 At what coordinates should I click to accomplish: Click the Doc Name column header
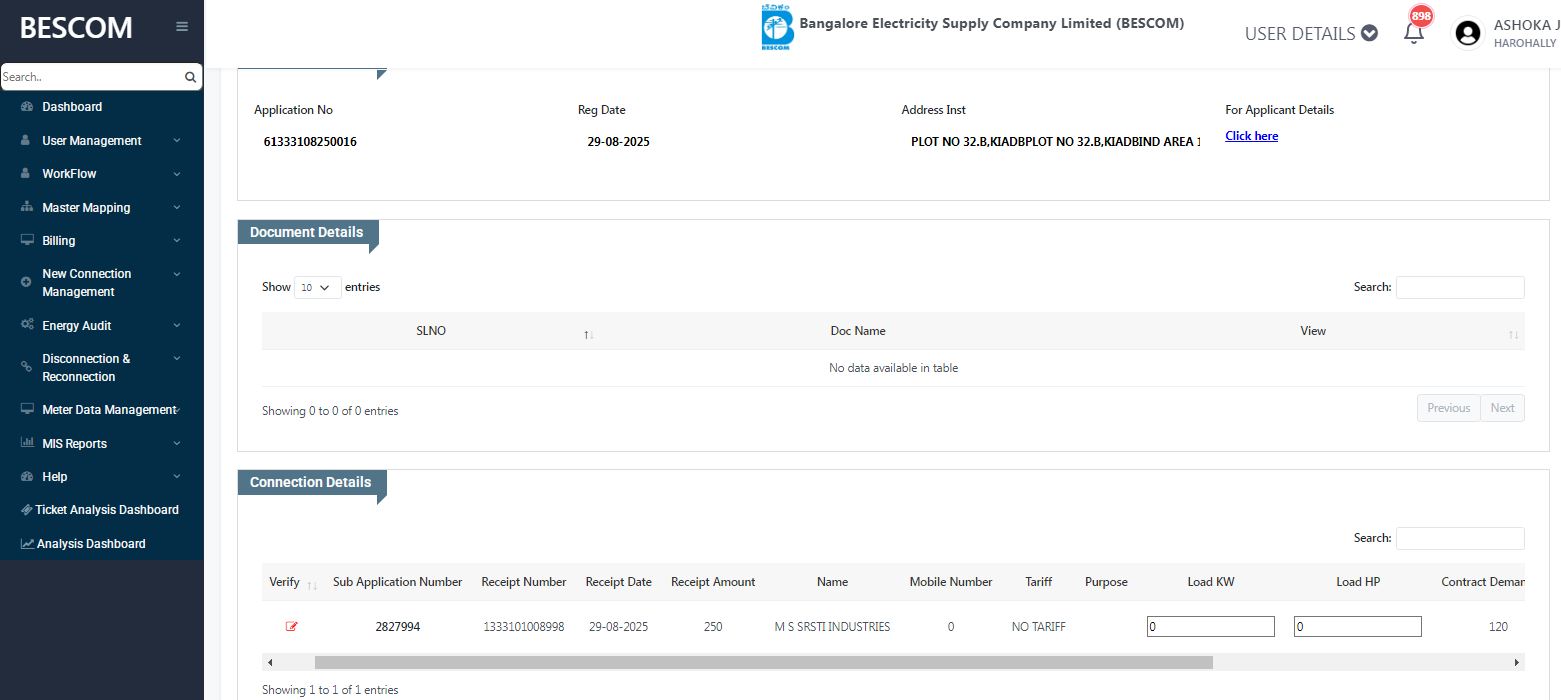click(858, 331)
